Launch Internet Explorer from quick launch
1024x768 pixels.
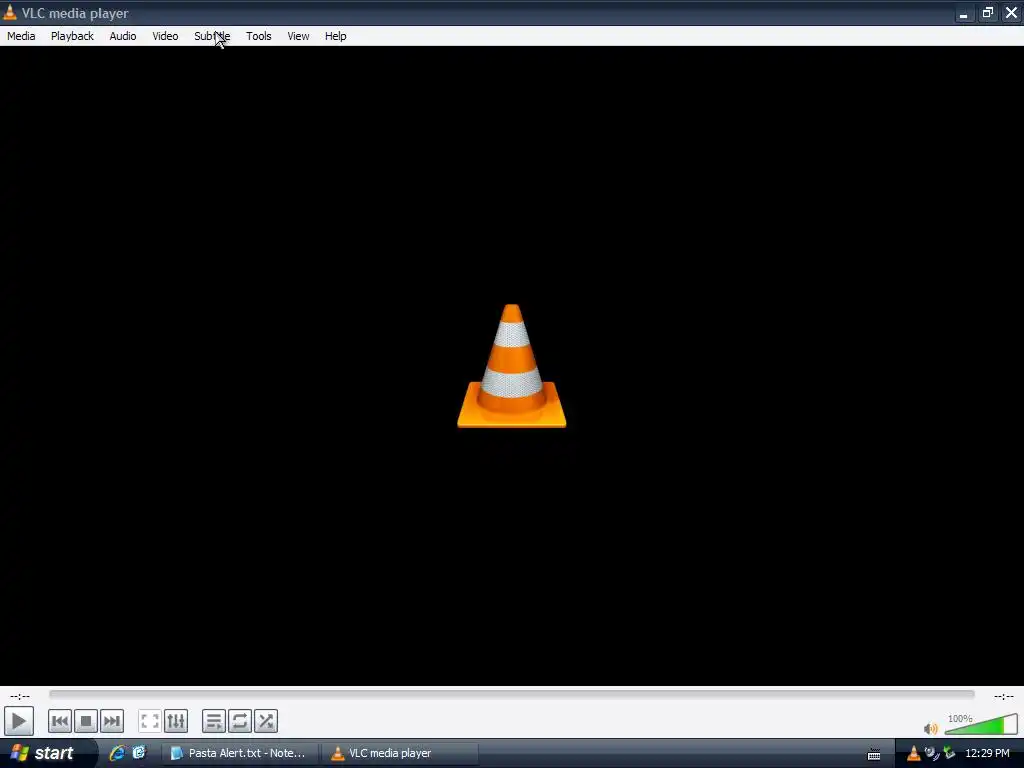(x=118, y=753)
